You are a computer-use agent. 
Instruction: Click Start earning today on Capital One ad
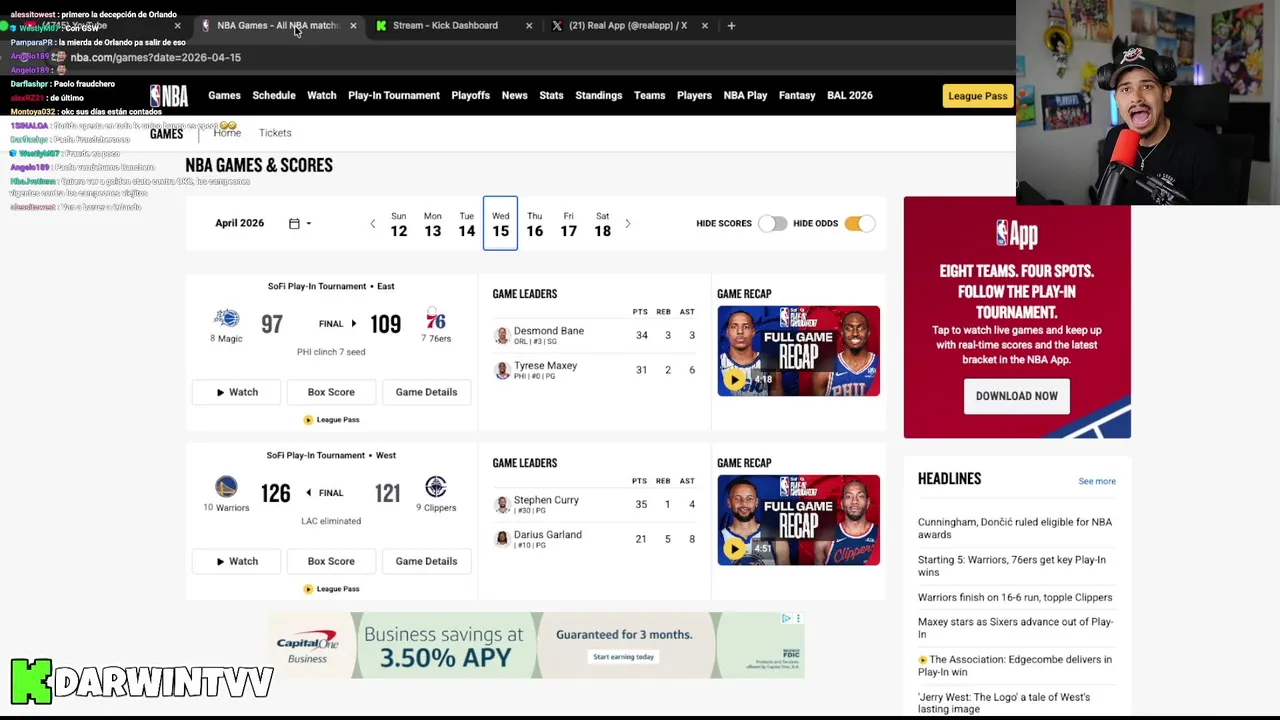coord(623,657)
